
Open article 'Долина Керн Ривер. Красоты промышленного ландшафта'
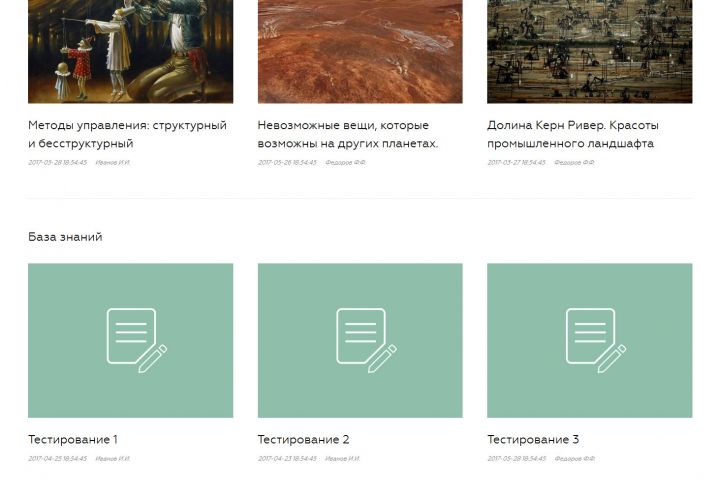coord(573,134)
